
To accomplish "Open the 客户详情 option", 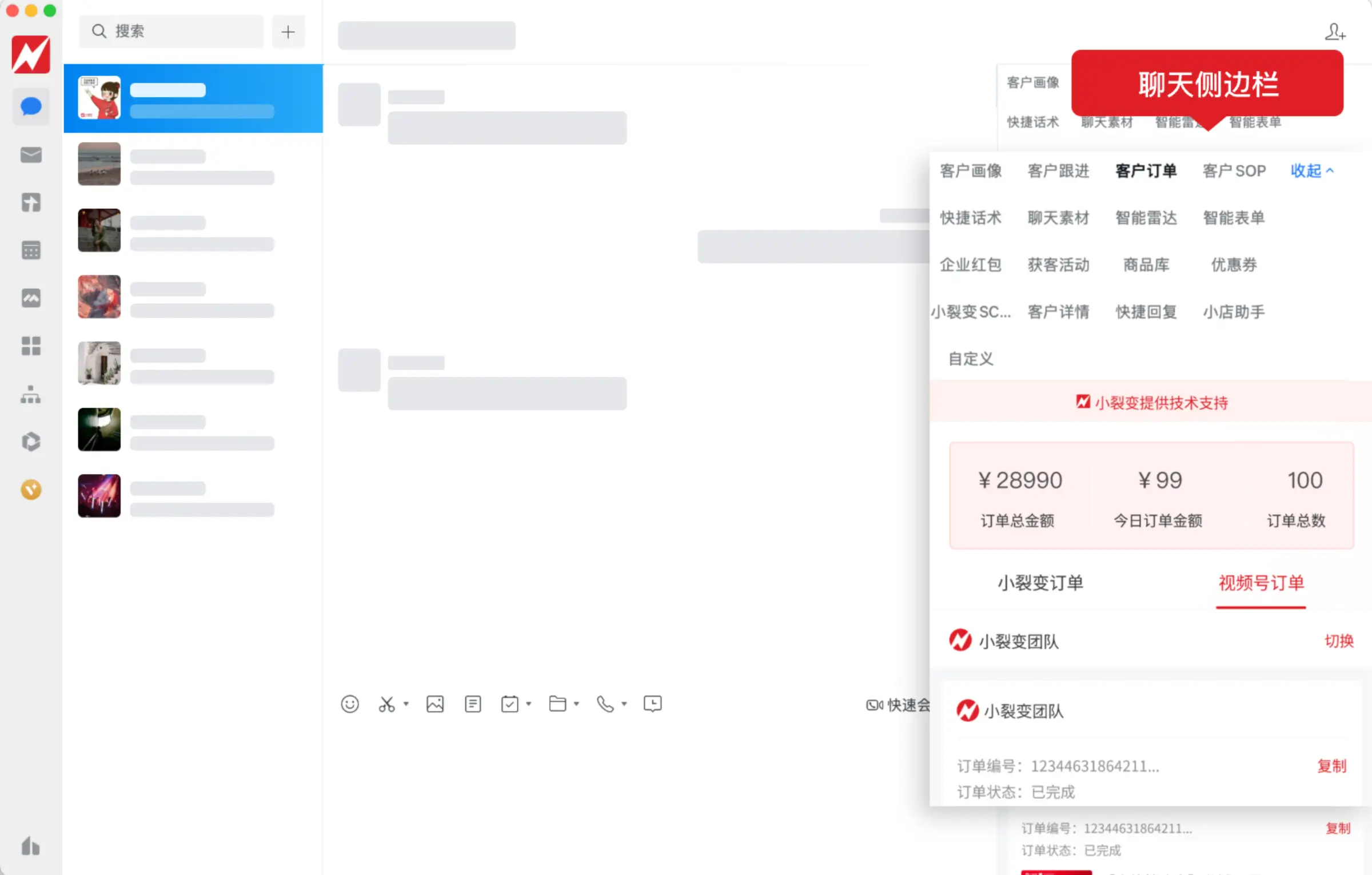I will click(1058, 312).
